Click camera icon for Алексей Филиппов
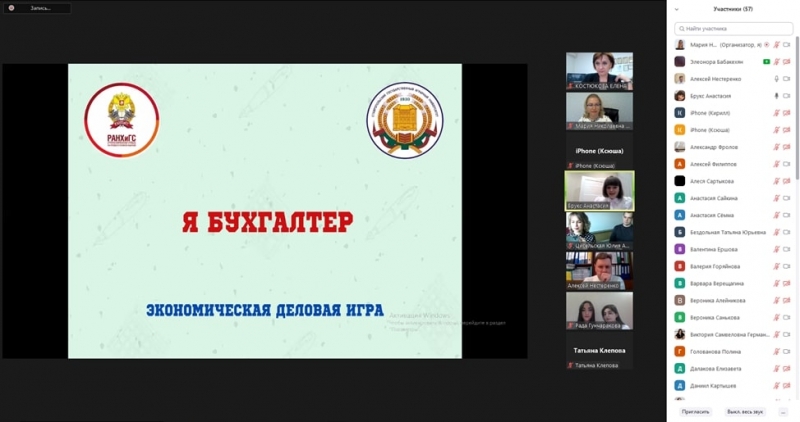 (x=787, y=164)
